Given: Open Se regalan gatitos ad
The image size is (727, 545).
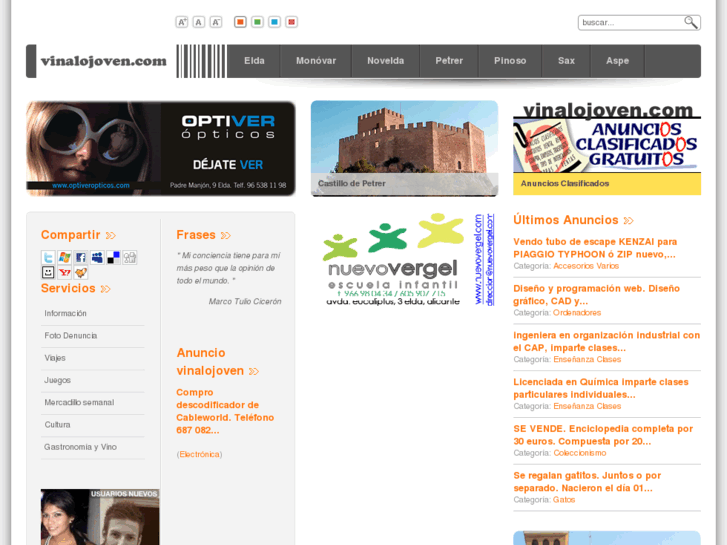Looking at the screenshot, I should point(587,482).
